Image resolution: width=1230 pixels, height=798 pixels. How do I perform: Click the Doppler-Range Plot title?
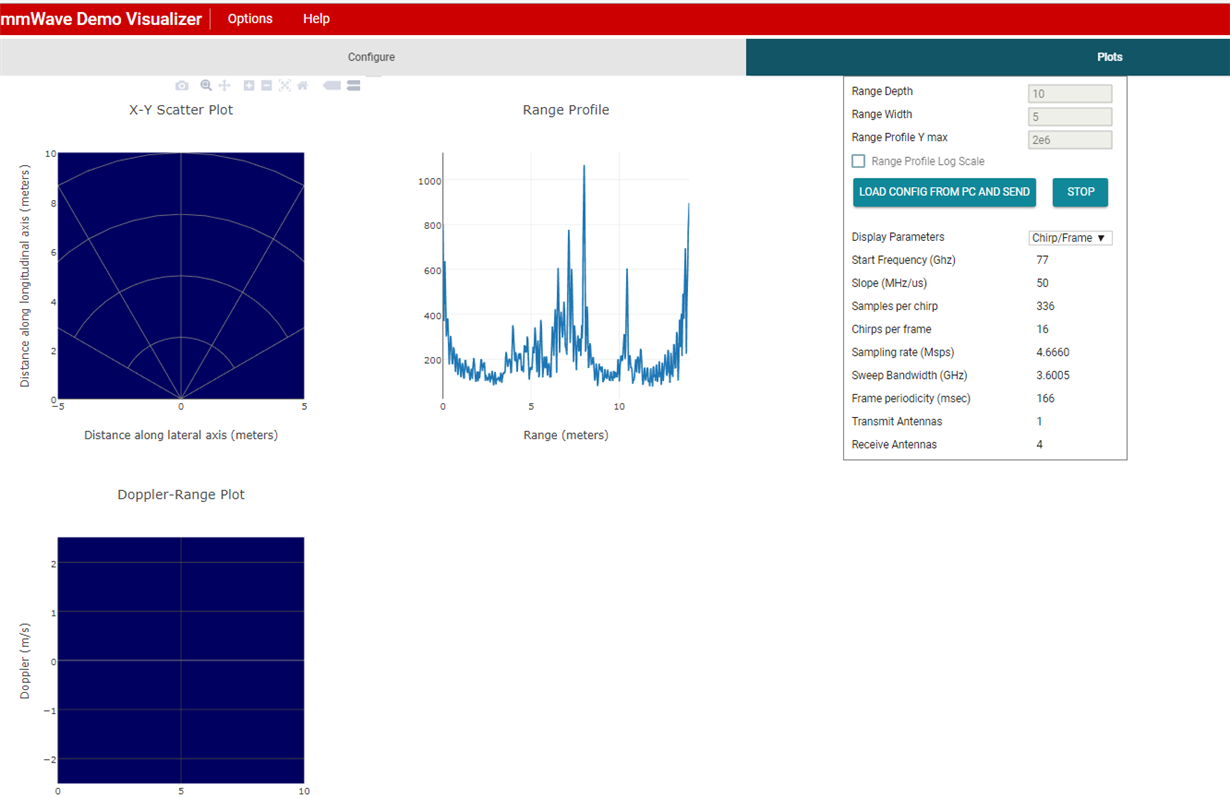click(181, 495)
